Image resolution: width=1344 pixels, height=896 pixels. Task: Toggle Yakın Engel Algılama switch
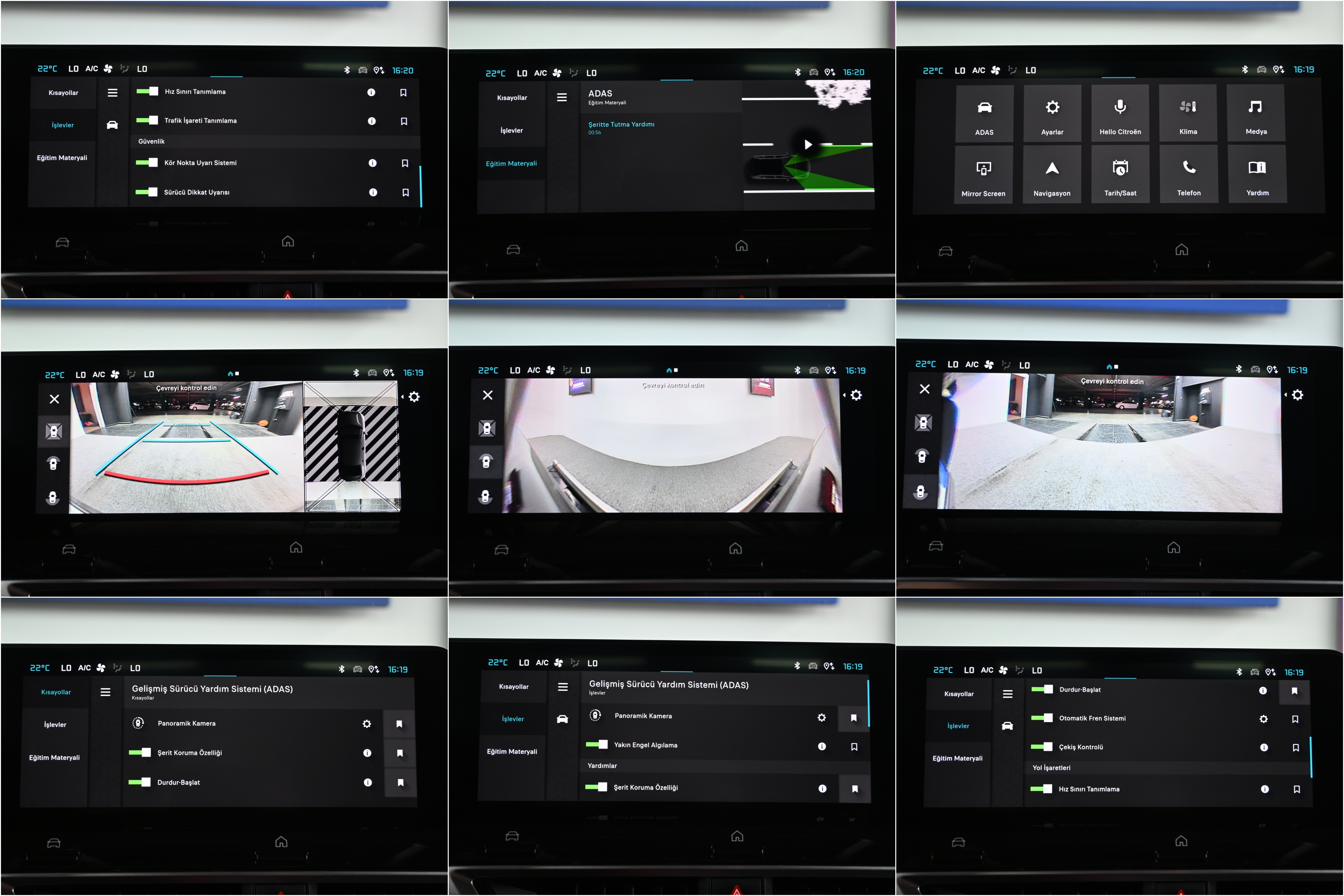[597, 745]
